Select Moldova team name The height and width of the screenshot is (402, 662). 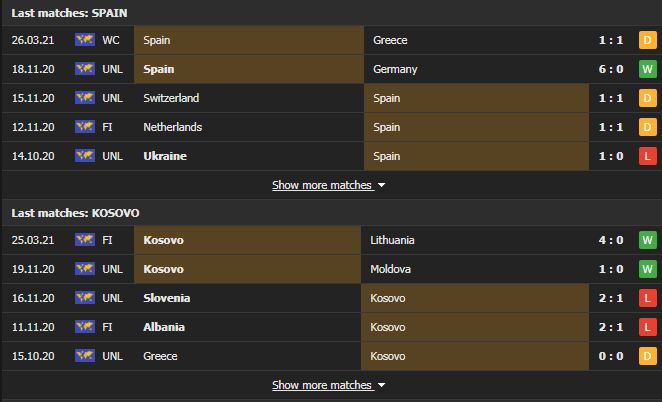(391, 269)
